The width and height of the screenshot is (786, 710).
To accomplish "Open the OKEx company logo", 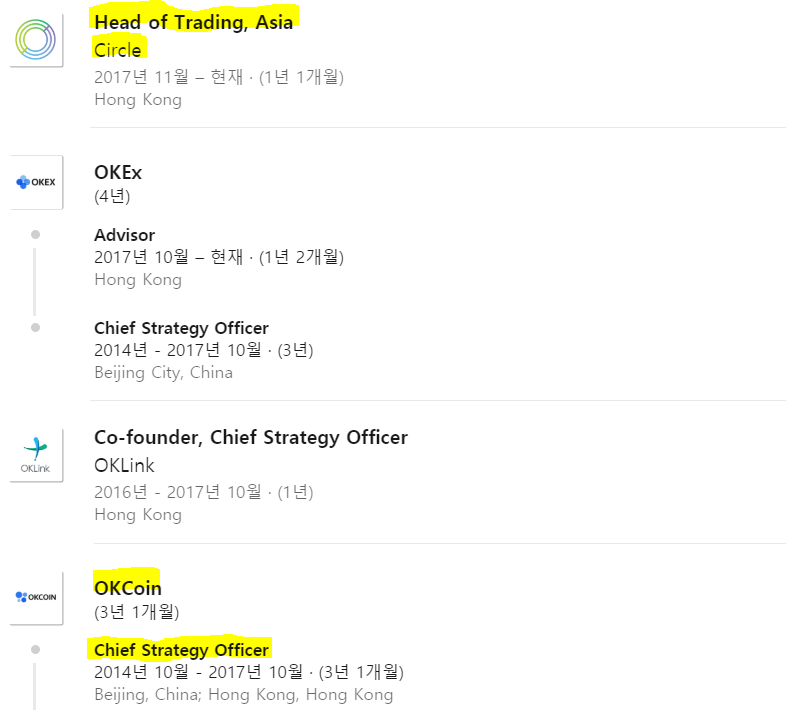I will 36,182.
